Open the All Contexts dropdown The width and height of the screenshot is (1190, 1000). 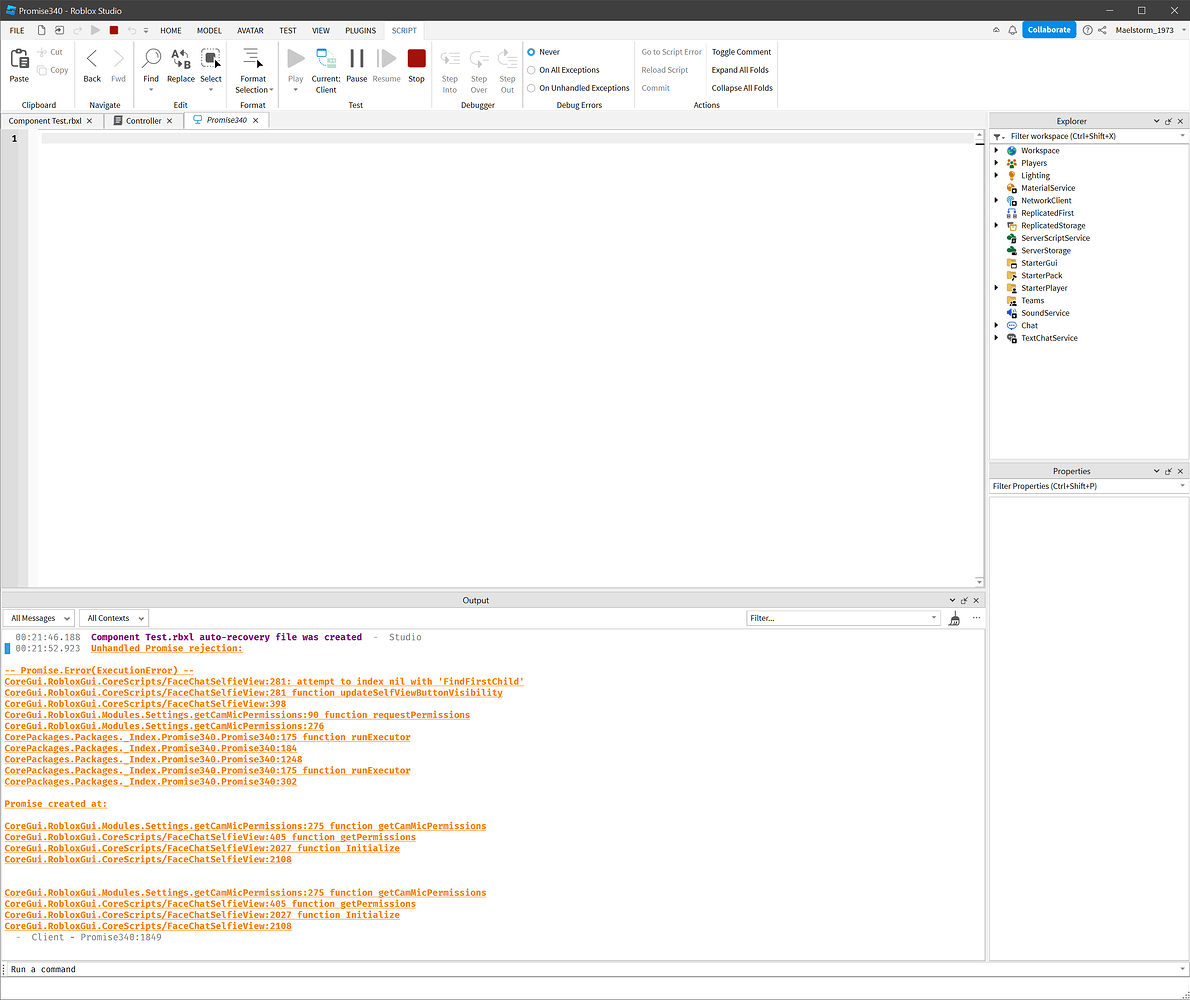click(113, 617)
